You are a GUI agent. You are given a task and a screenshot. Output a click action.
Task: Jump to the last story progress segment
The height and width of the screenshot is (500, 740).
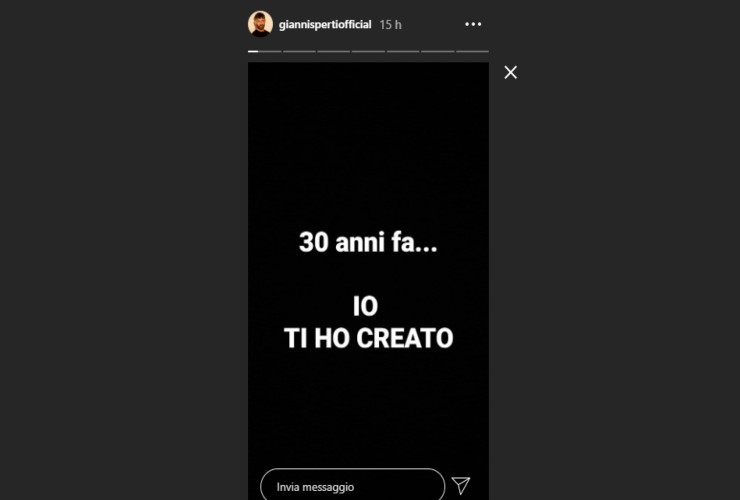point(472,51)
